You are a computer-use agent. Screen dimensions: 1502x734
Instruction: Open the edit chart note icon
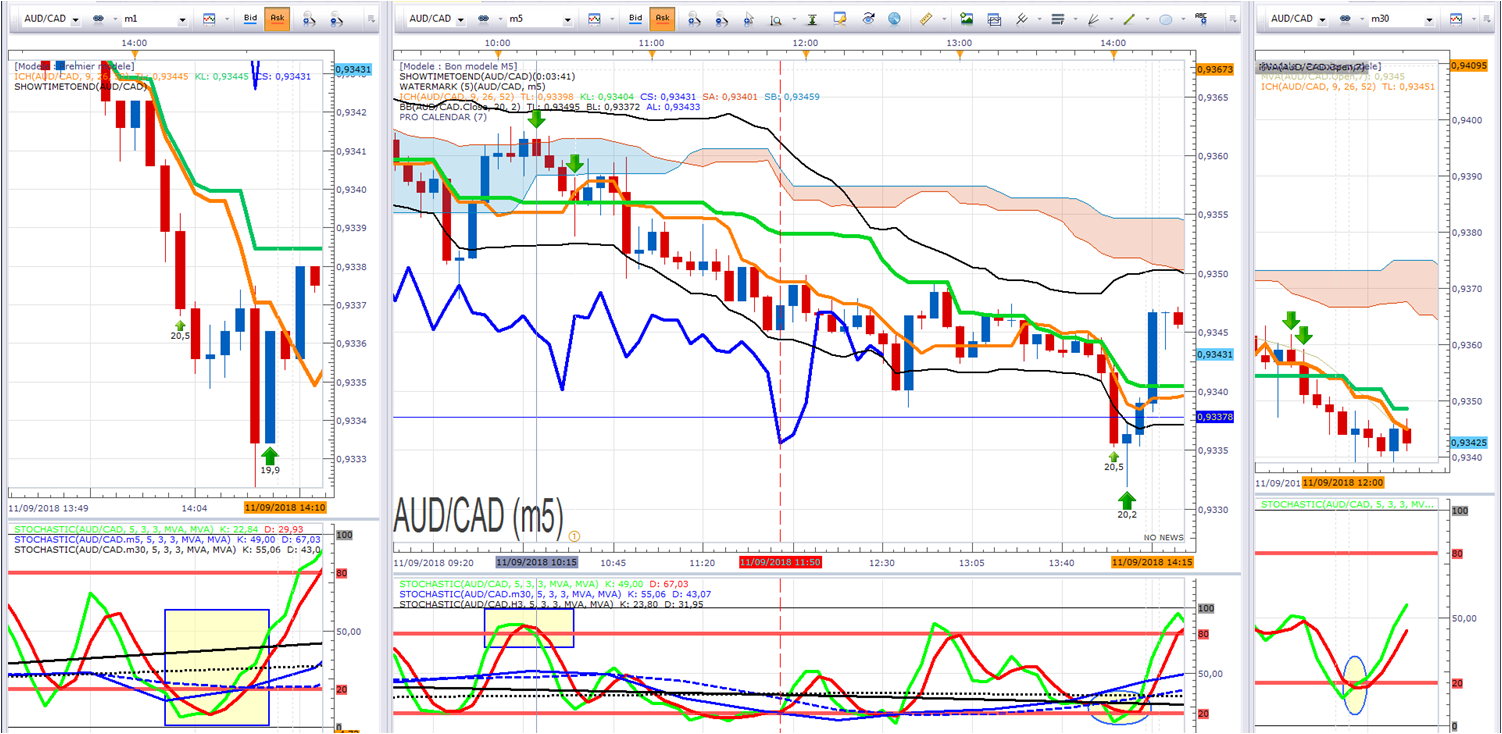pos(840,19)
